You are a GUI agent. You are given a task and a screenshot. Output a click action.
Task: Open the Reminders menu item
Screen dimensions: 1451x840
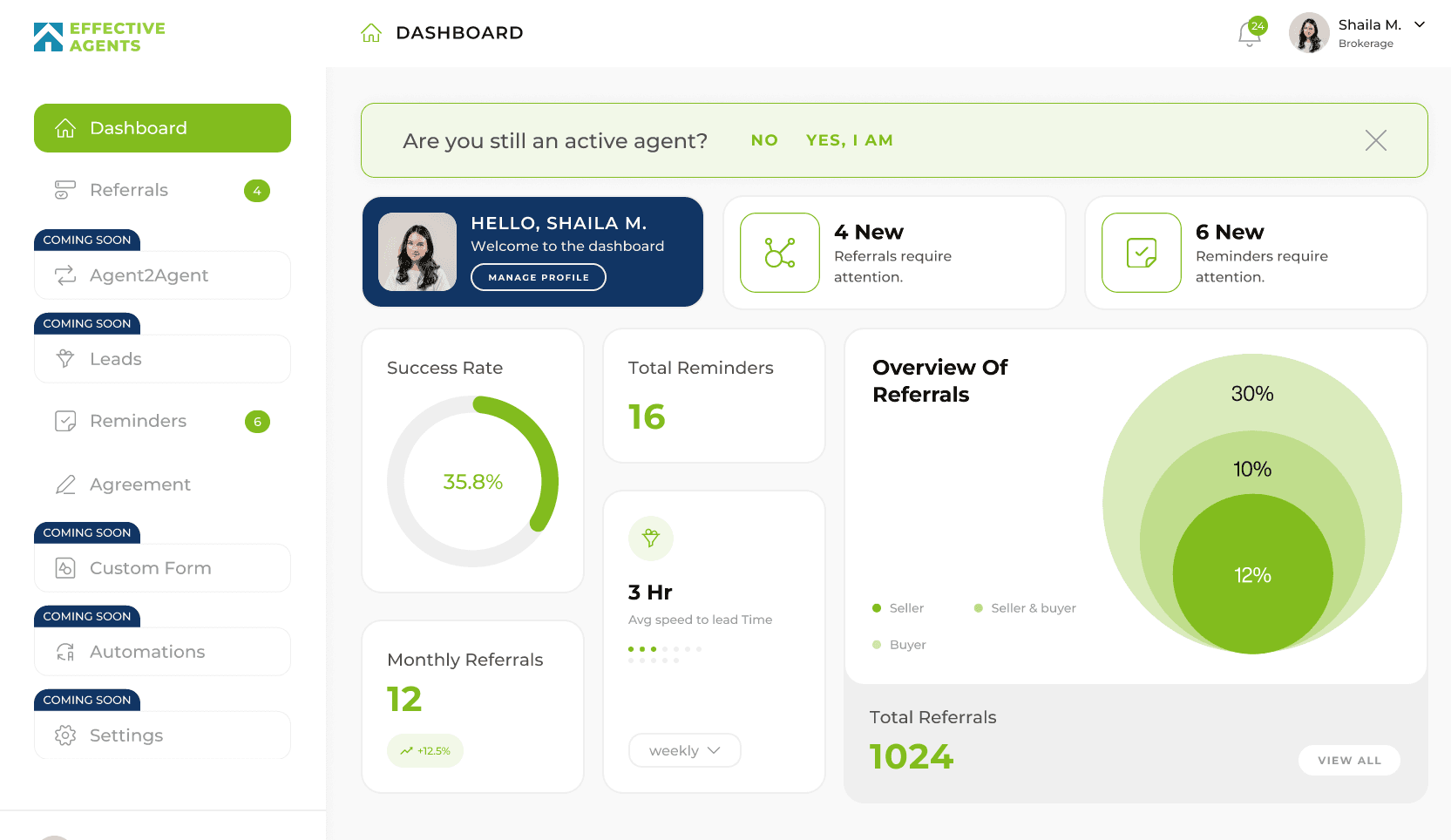point(138,421)
